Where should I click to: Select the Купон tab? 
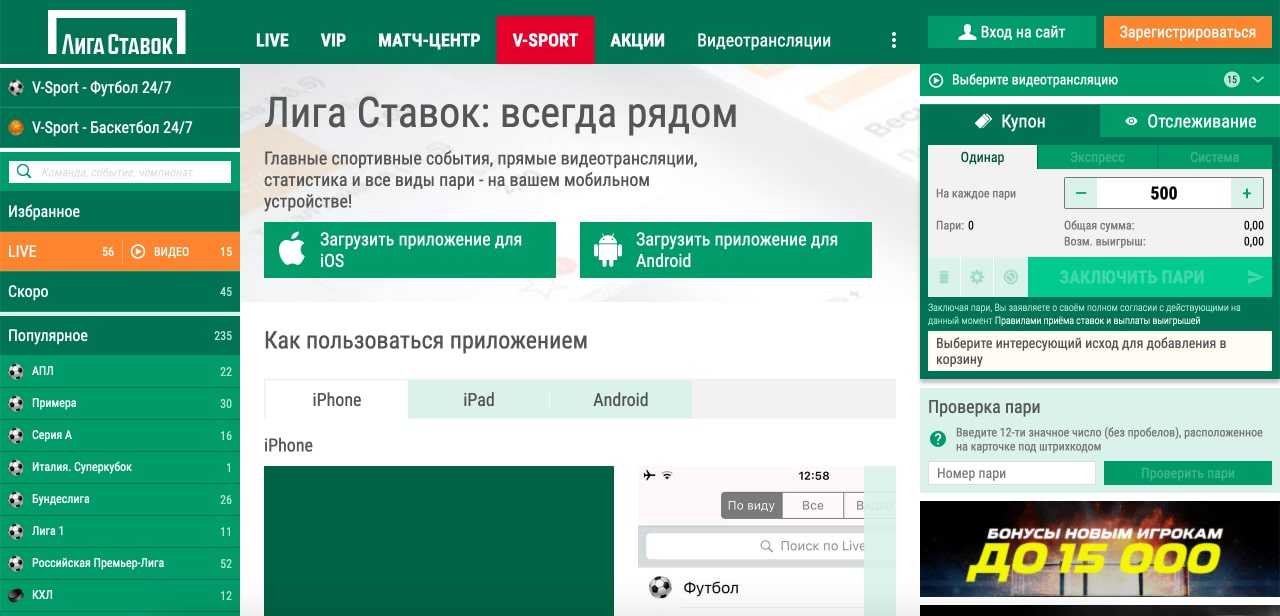click(x=1010, y=121)
